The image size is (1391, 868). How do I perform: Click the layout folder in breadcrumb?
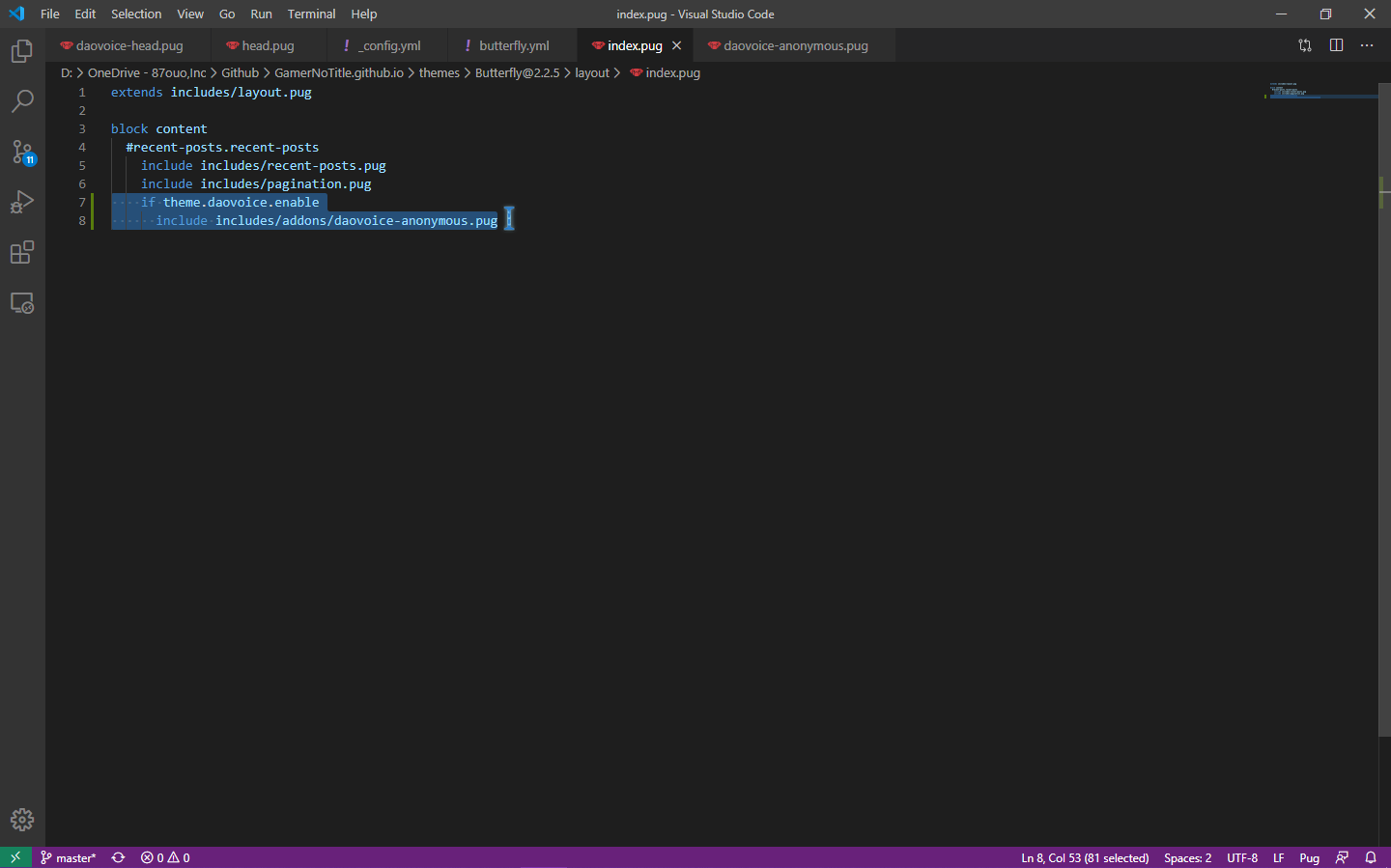(x=592, y=72)
